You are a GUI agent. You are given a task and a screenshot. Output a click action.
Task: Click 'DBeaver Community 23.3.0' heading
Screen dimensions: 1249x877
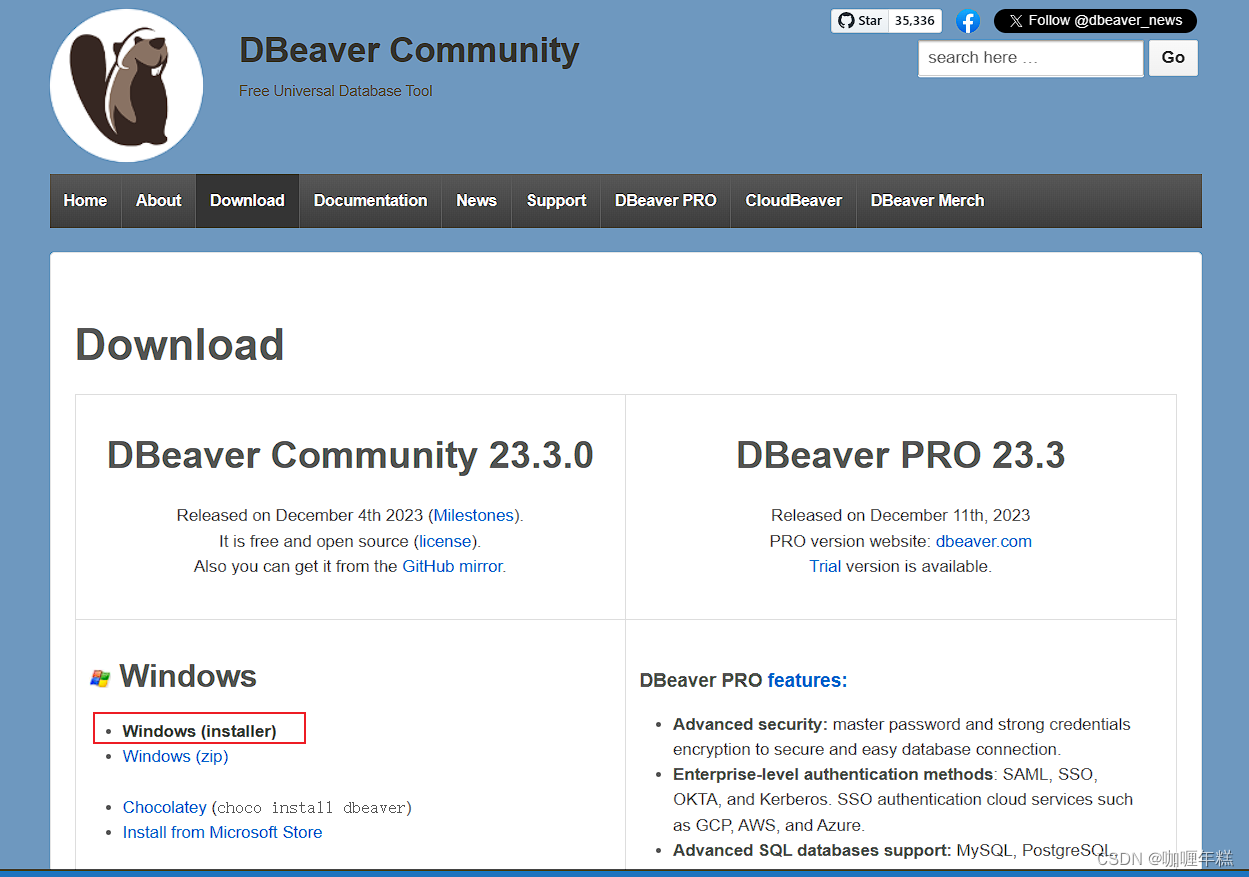350,455
